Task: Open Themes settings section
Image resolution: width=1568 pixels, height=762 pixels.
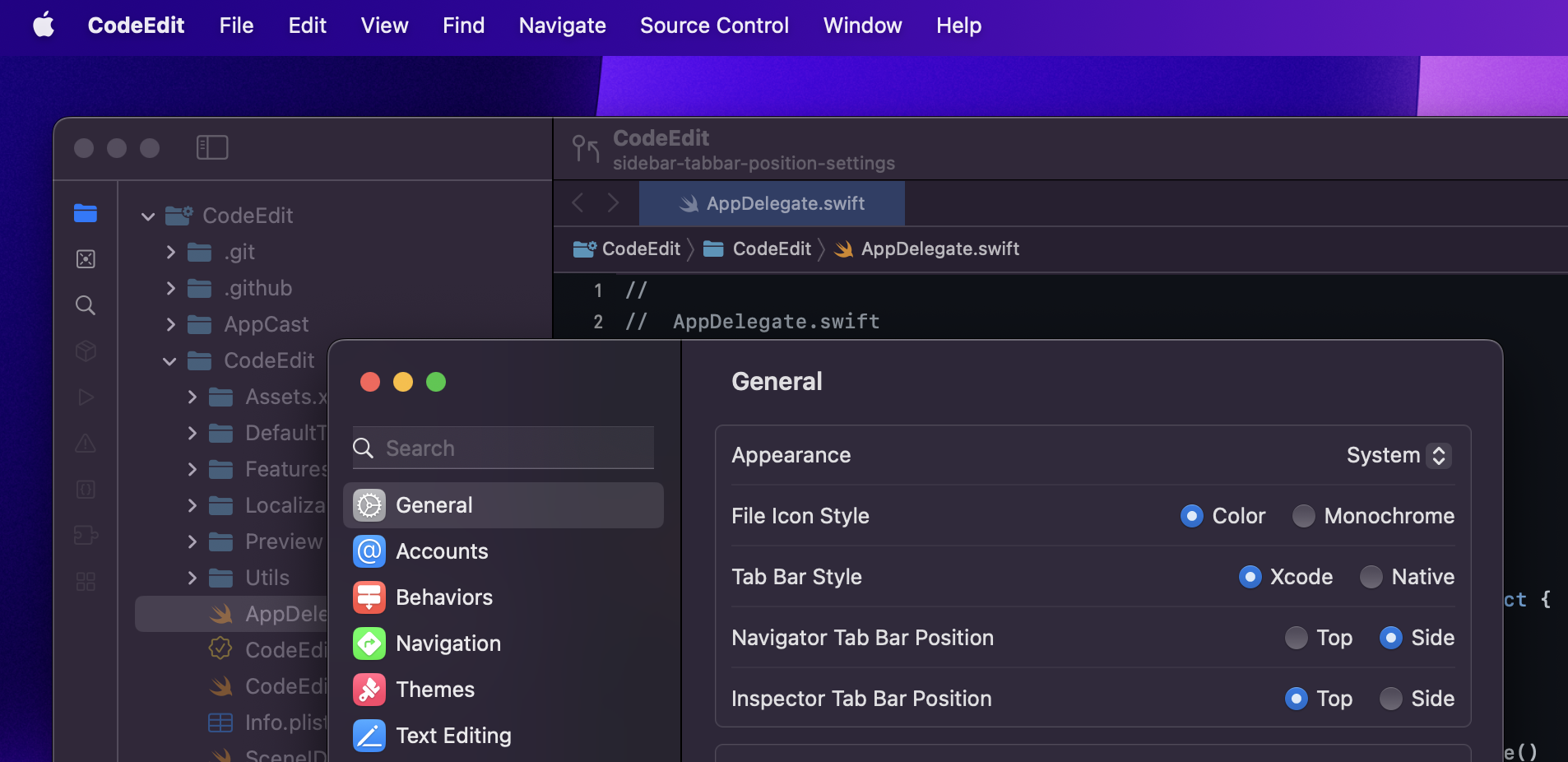Action: [503, 690]
